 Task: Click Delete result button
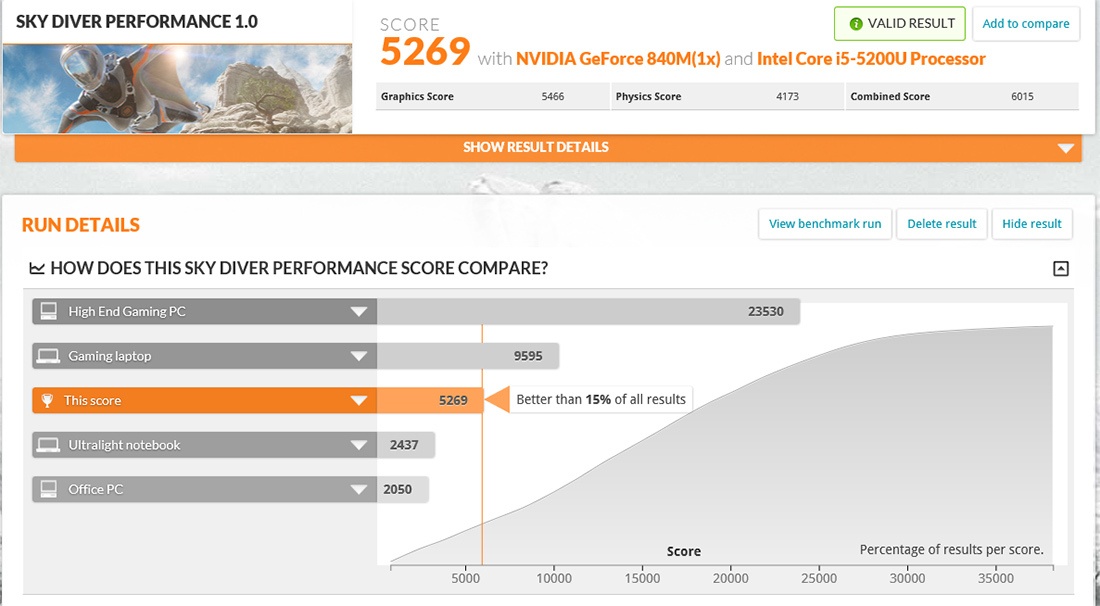(x=941, y=224)
